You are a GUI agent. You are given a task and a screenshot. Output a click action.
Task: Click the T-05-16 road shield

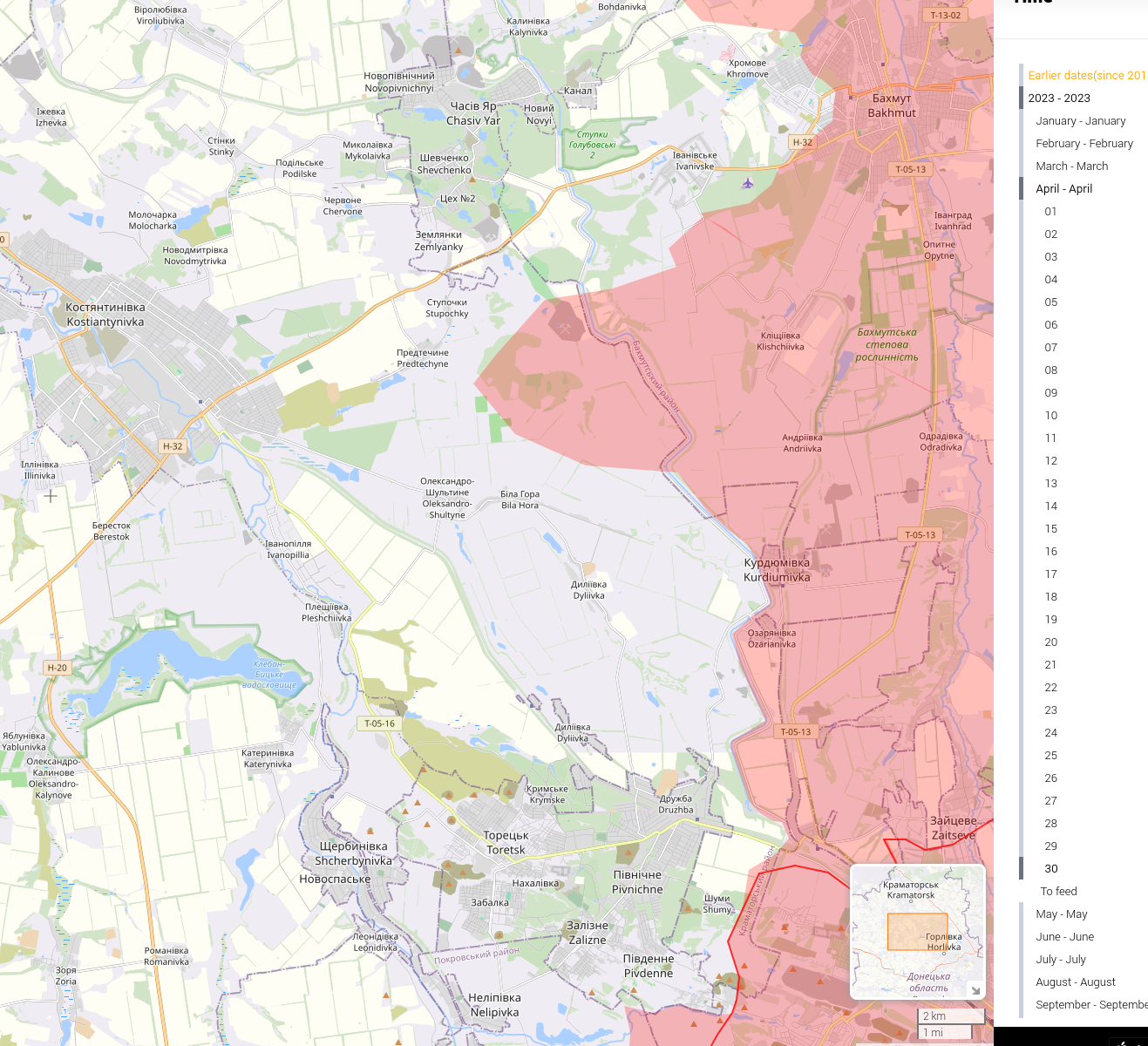pyautogui.click(x=379, y=723)
